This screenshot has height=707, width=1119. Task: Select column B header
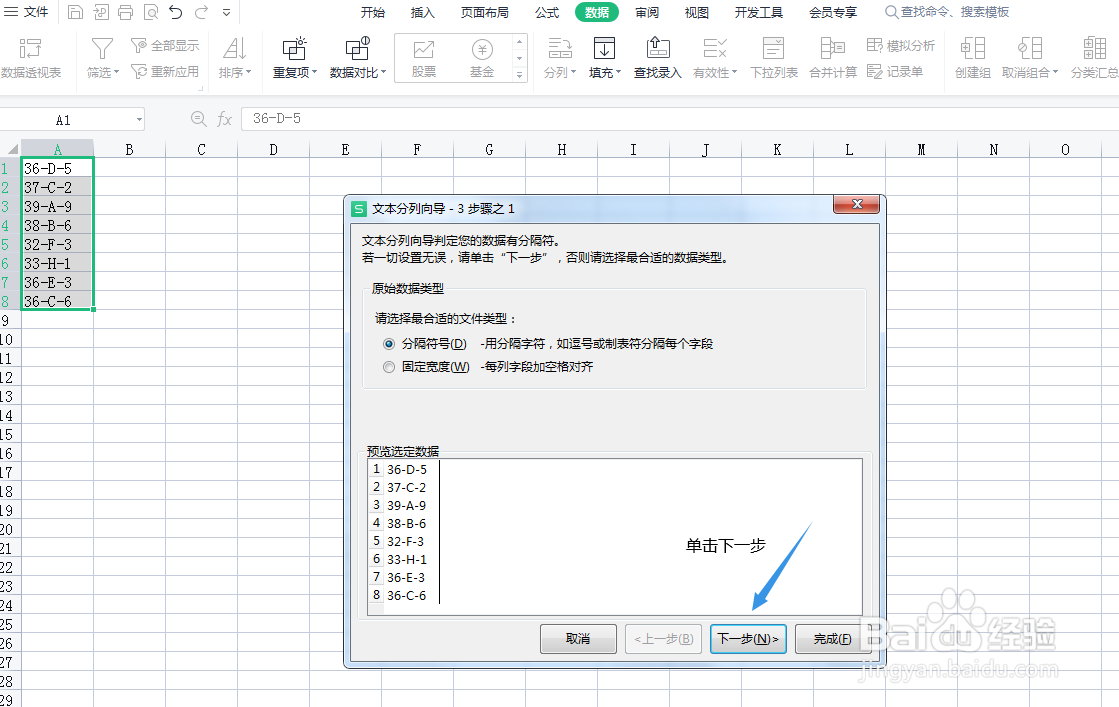(129, 149)
